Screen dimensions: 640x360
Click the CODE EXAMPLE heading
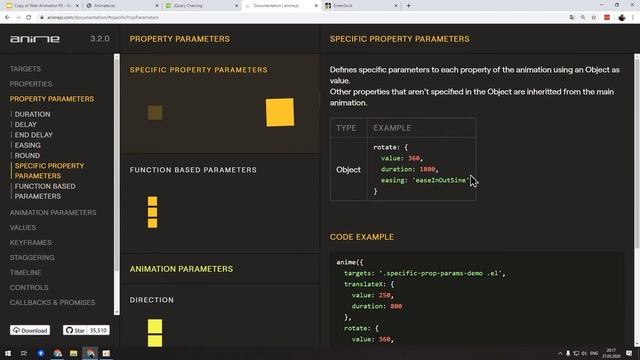[362, 237]
